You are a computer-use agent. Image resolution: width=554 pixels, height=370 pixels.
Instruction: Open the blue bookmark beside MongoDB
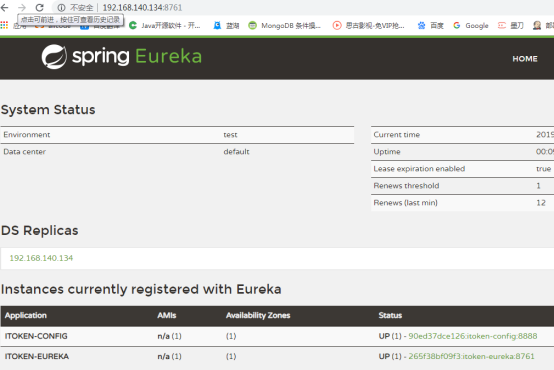click(226, 25)
